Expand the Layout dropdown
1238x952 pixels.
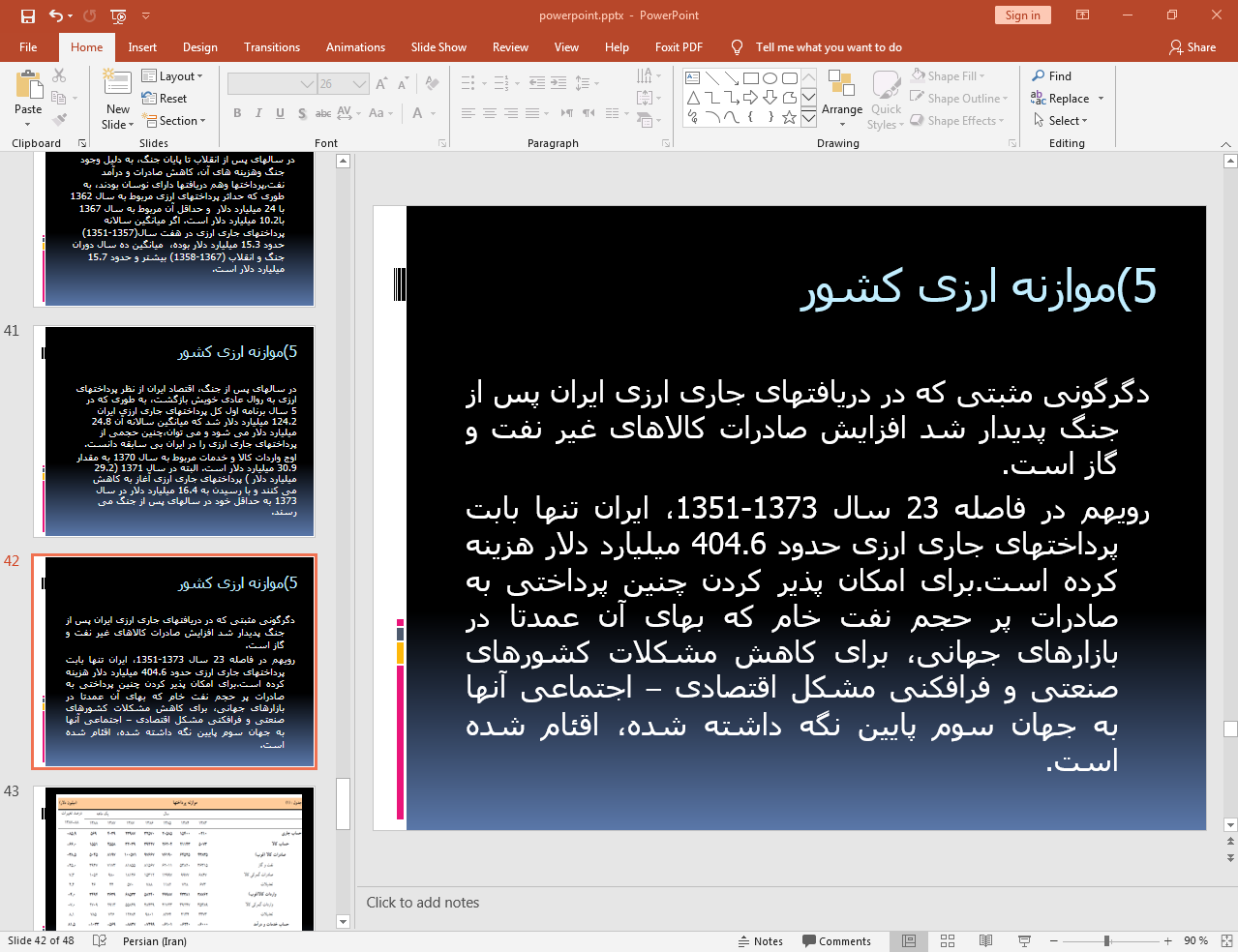172,76
